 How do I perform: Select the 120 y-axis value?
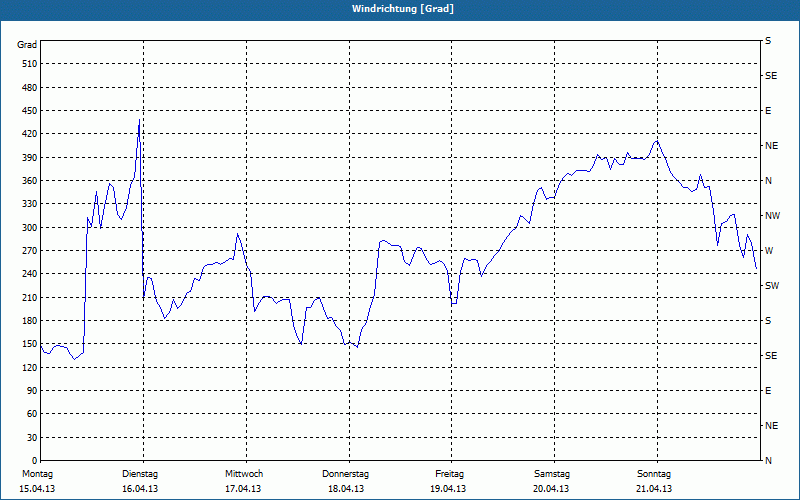[x=30, y=367]
